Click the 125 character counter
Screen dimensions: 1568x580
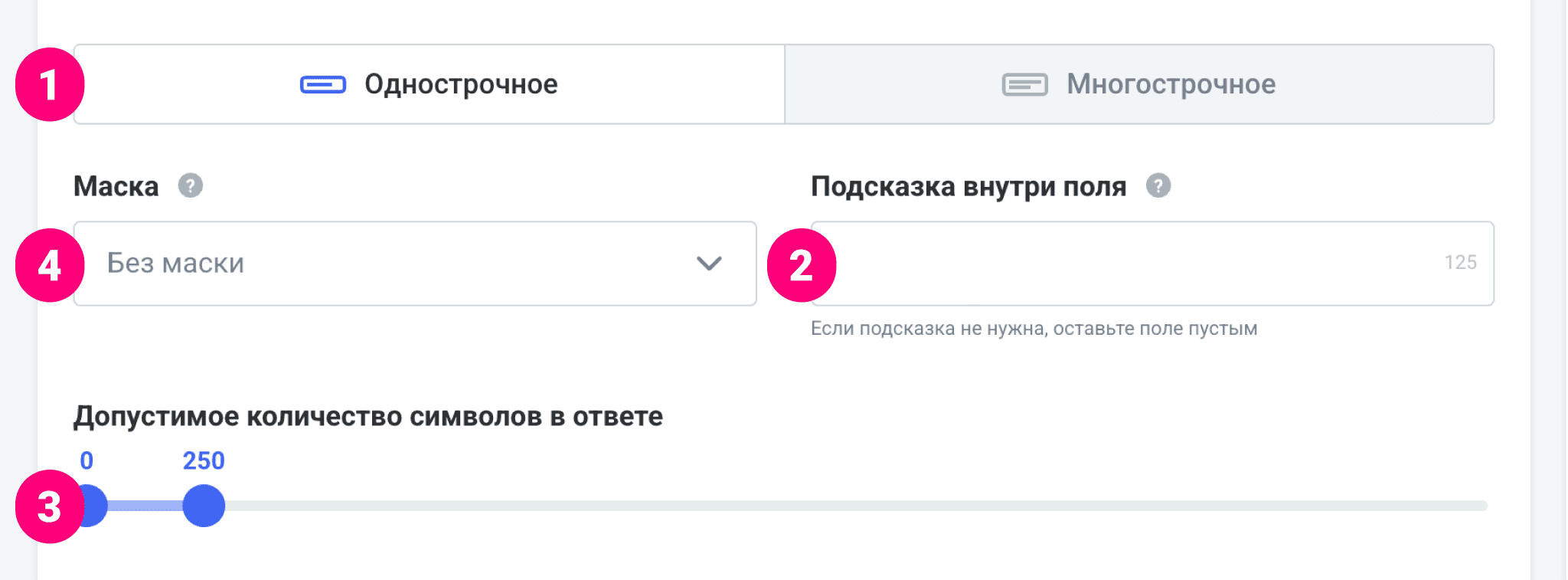pos(1460,263)
